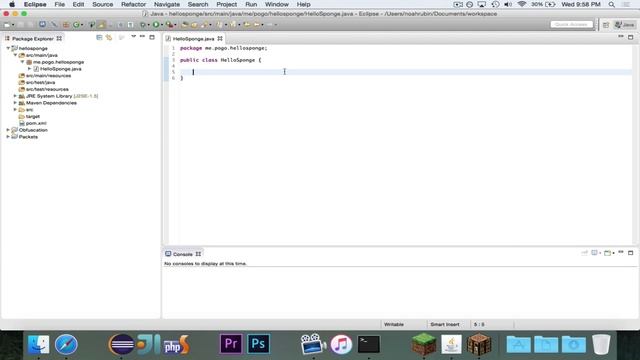Select src/main/resources folder

[x=48, y=76]
